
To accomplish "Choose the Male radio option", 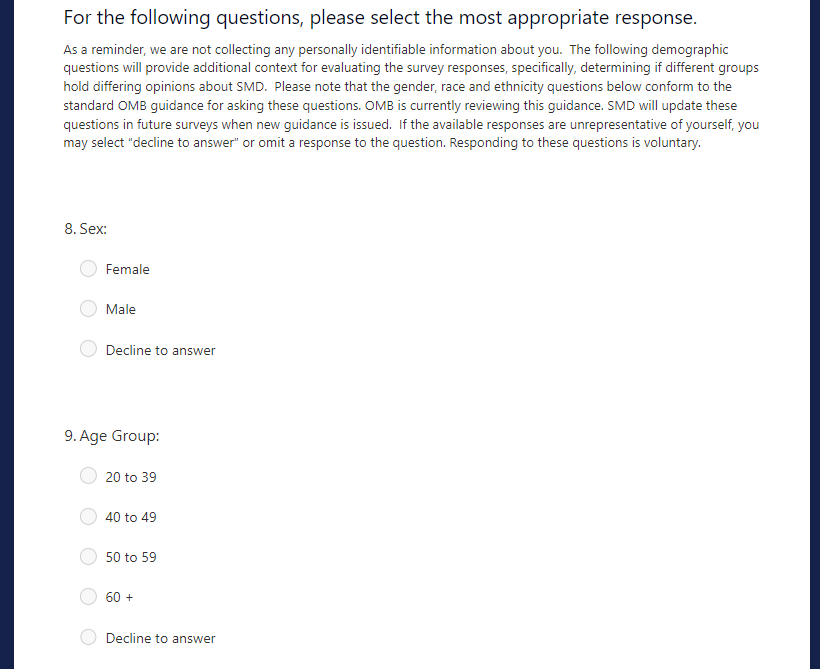I will pyautogui.click(x=89, y=308).
